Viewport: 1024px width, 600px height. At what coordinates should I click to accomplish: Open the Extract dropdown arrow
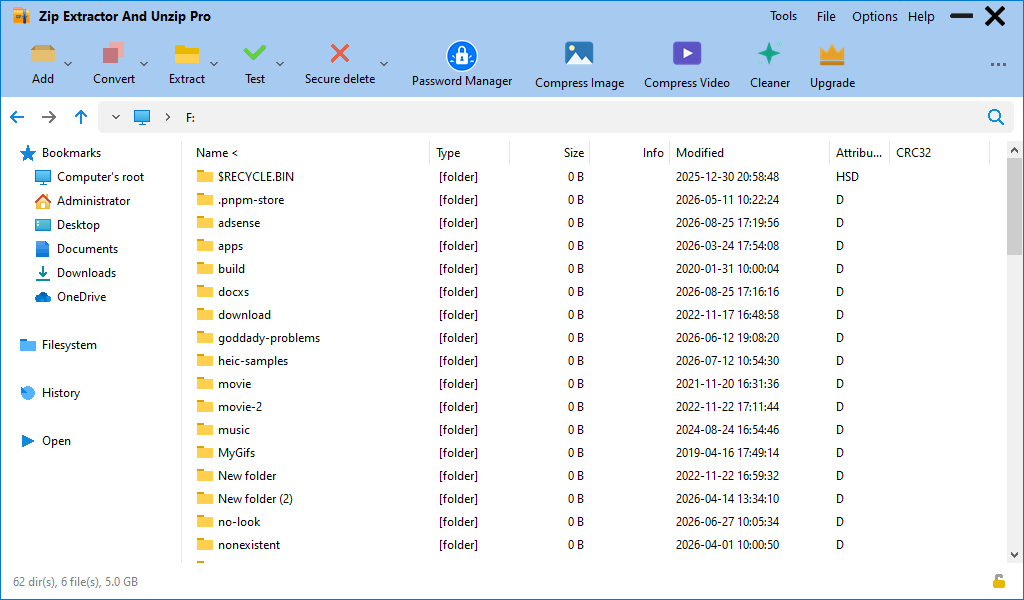tap(214, 64)
